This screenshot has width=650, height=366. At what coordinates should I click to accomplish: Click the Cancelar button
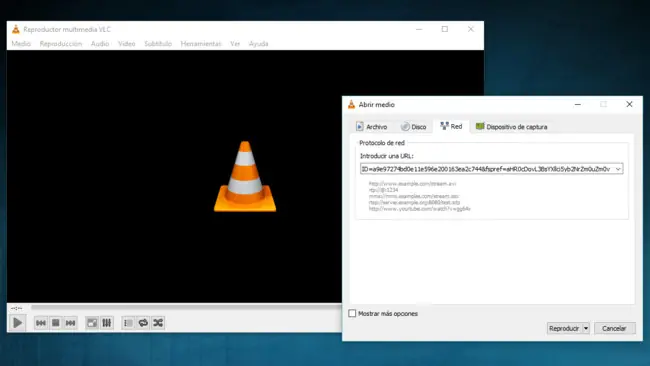tap(614, 328)
